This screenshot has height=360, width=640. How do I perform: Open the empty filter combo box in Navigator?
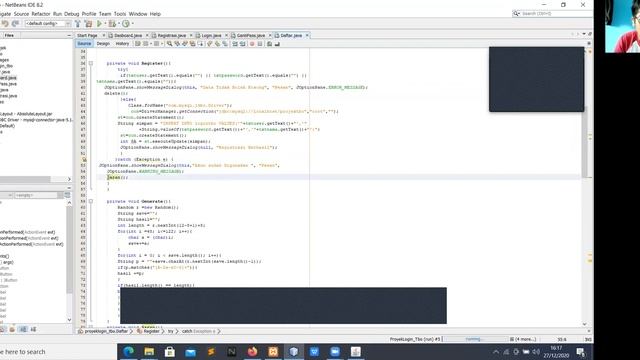coord(39,195)
